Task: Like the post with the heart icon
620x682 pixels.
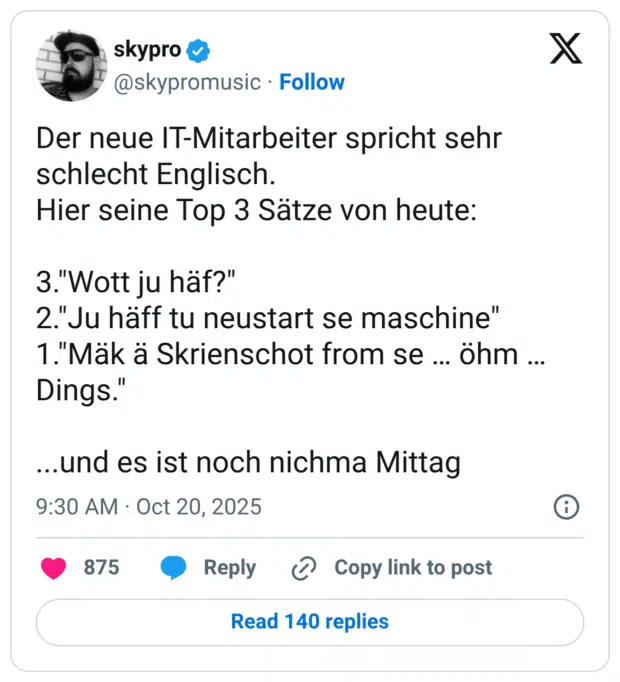Action: (x=54, y=568)
